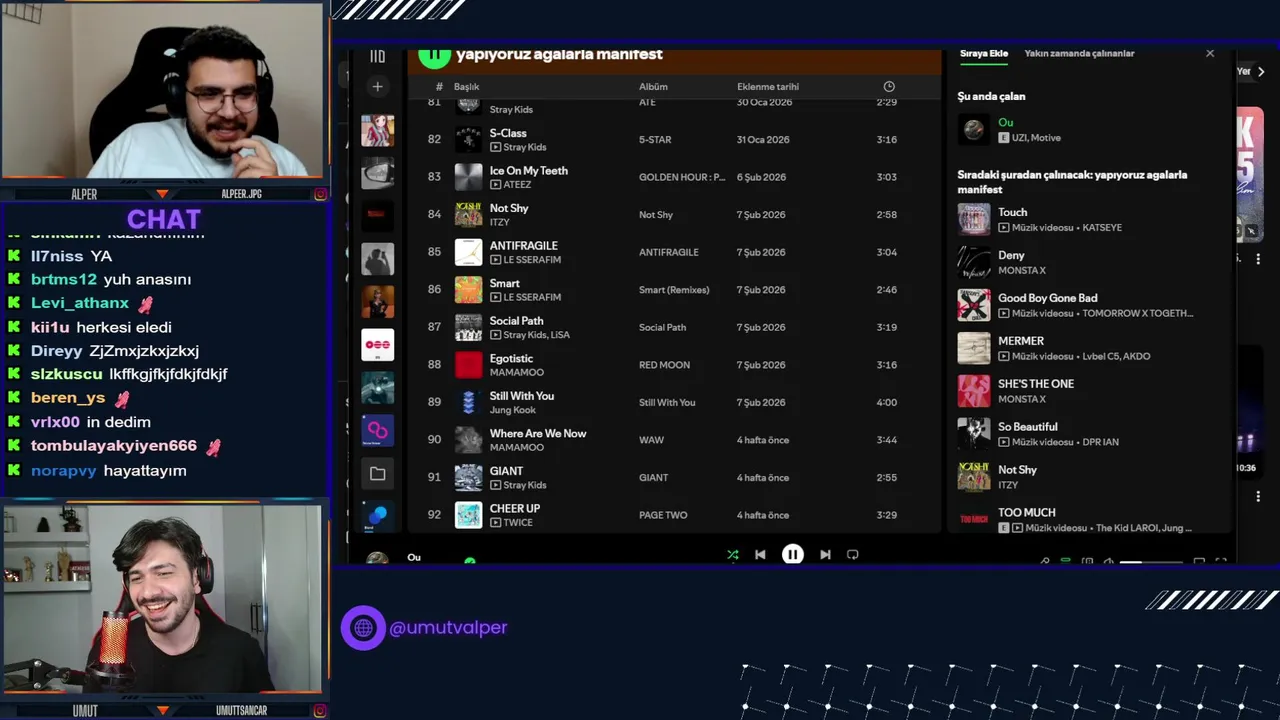Viewport: 1280px width, 720px height.
Task: Sort by the # column header
Action: point(439,87)
